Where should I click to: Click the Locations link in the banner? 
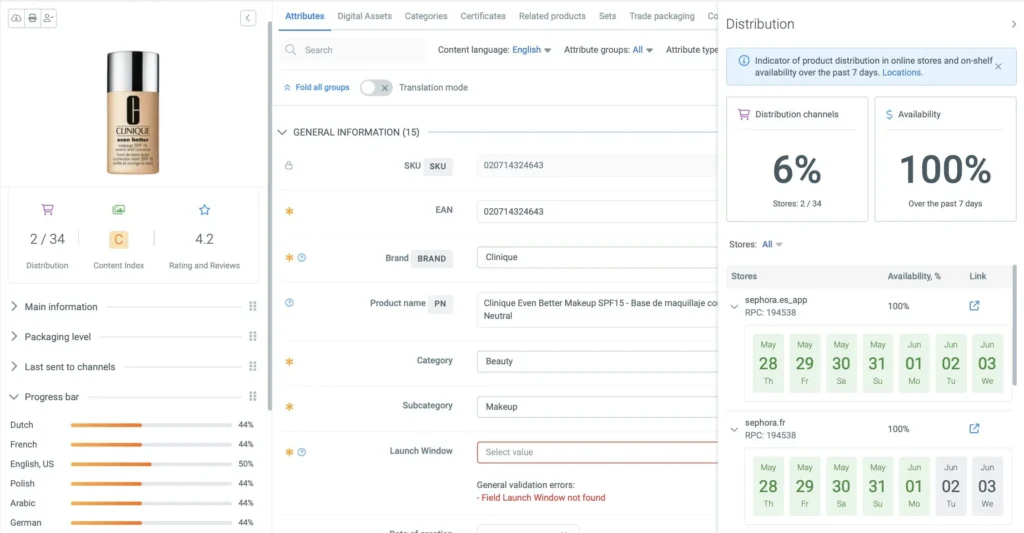pyautogui.click(x=901, y=73)
